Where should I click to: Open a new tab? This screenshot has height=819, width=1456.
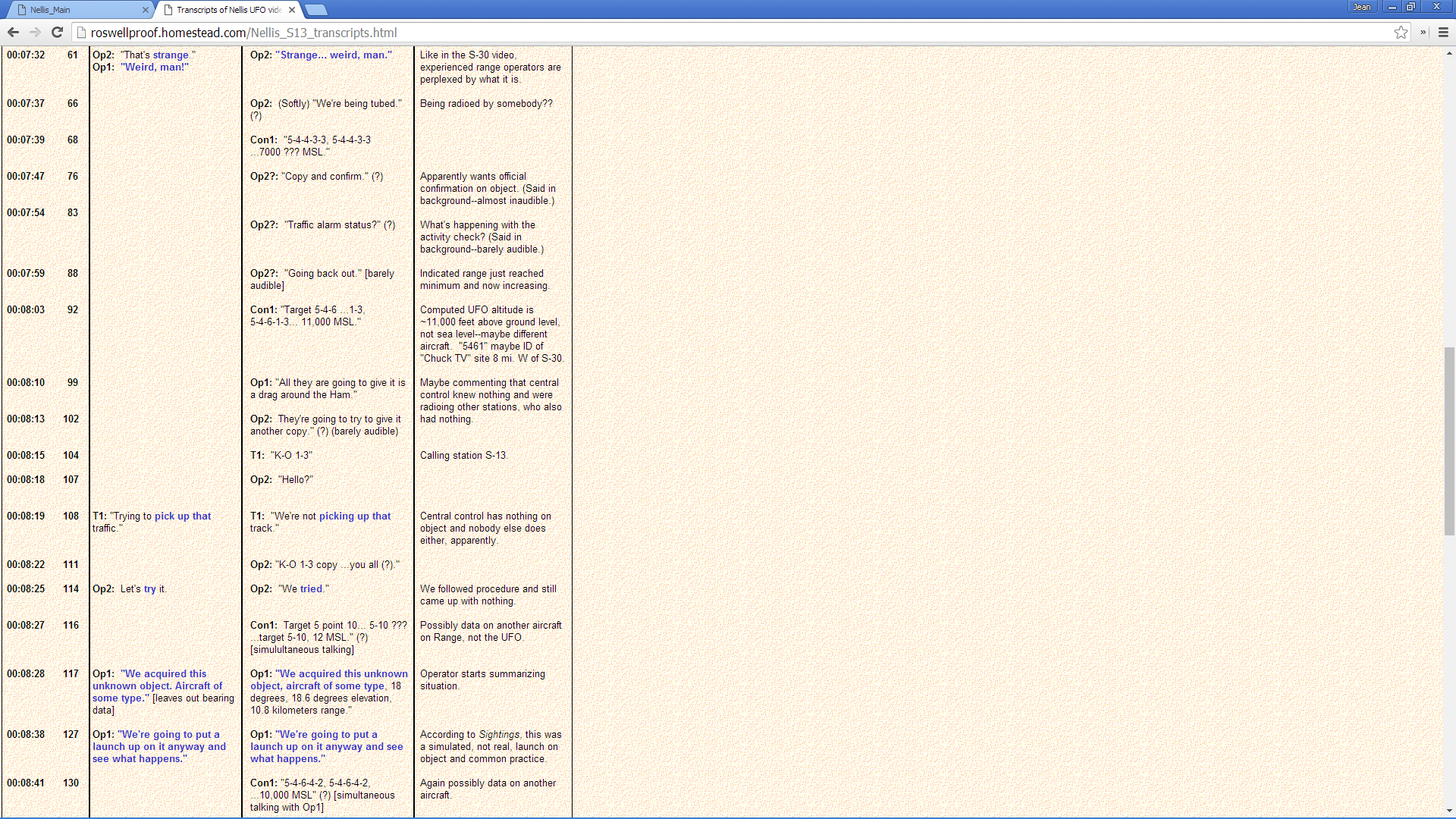315,10
